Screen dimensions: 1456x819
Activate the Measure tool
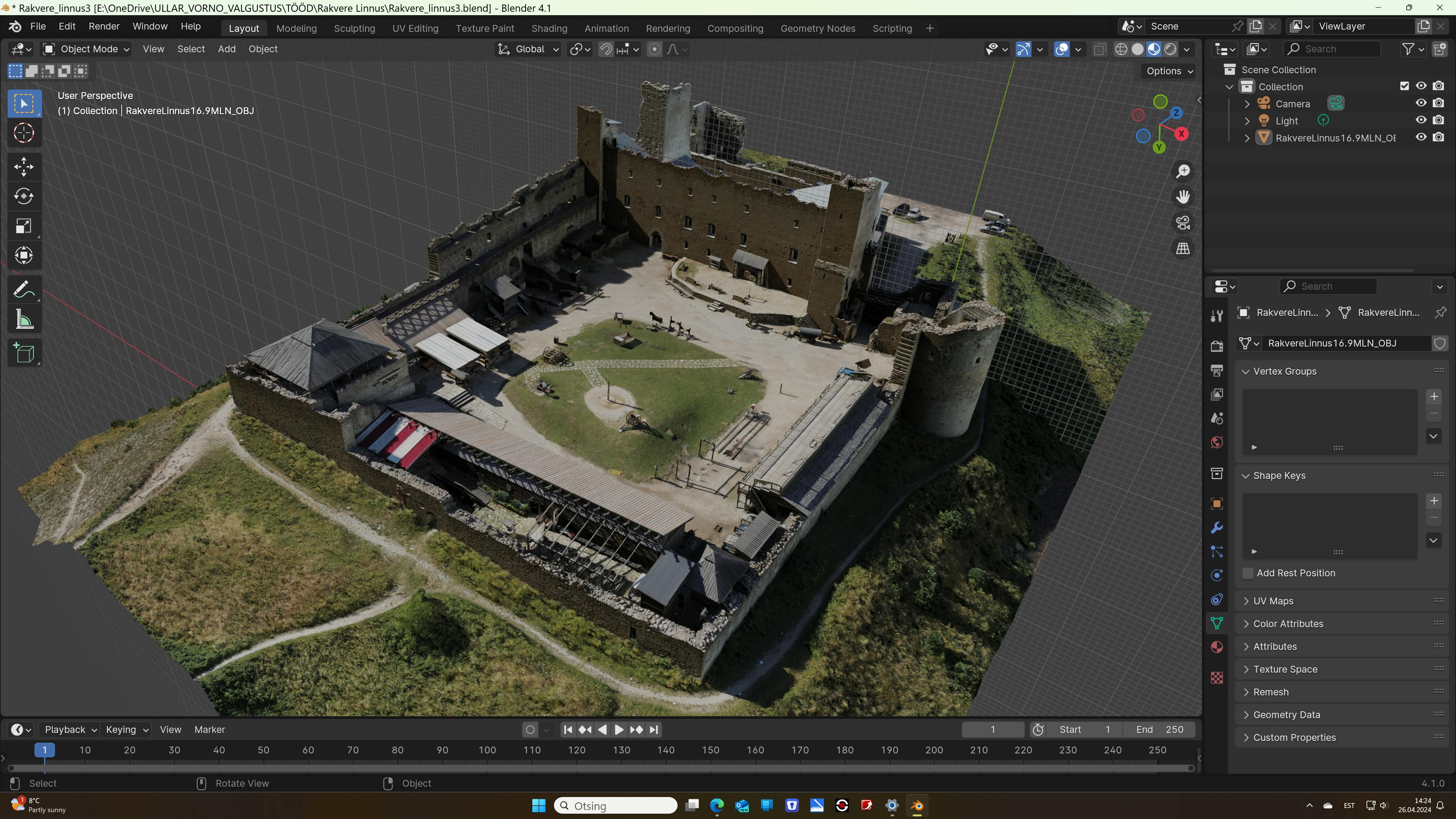(24, 320)
